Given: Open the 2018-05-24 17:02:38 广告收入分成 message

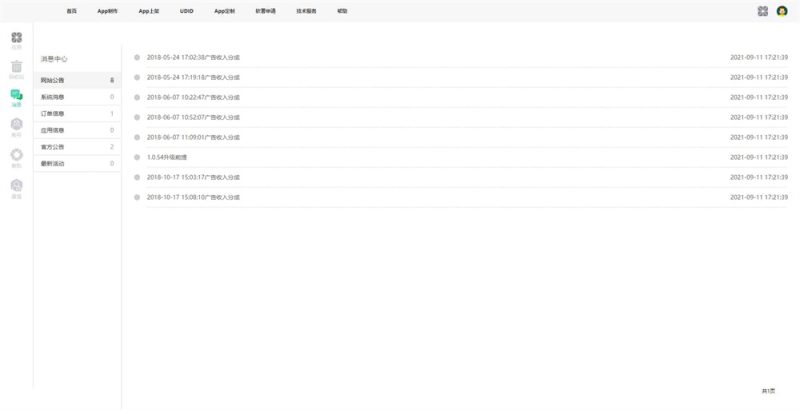Looking at the screenshot, I should click(193, 58).
